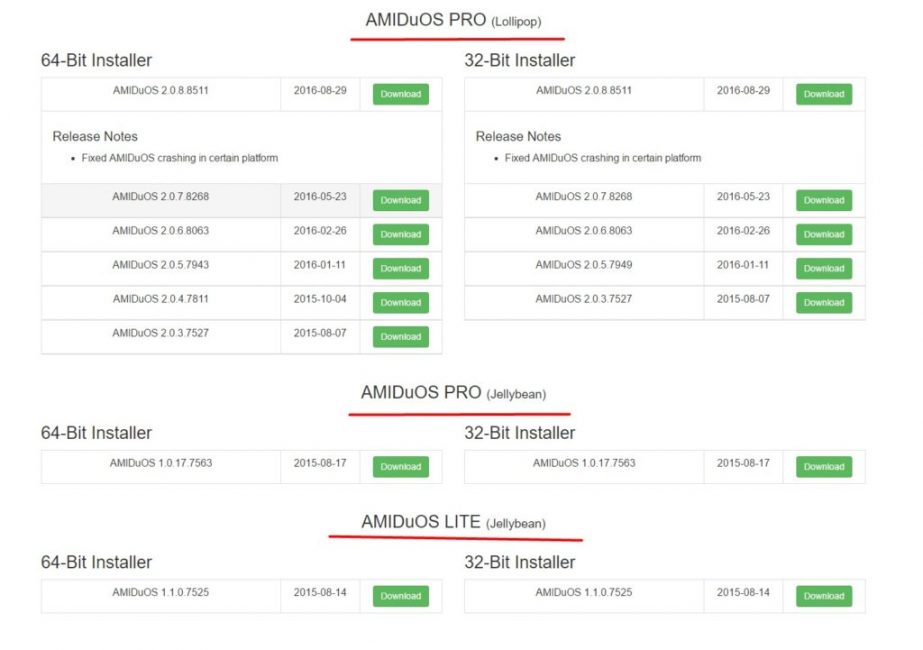Click 64-Bit Installer heading under Lollipop
Viewport: 923px width, 650px height.
[x=96, y=61]
